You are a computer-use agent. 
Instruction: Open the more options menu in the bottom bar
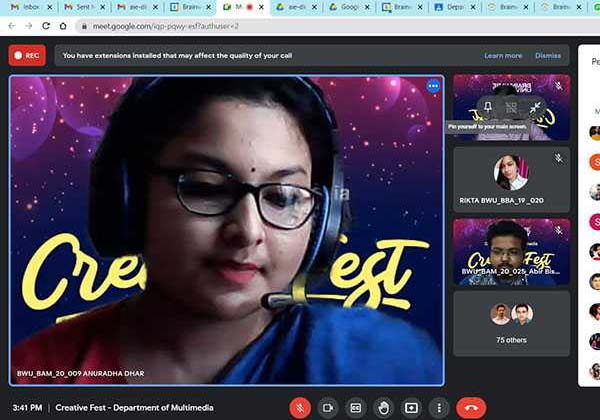[438, 408]
